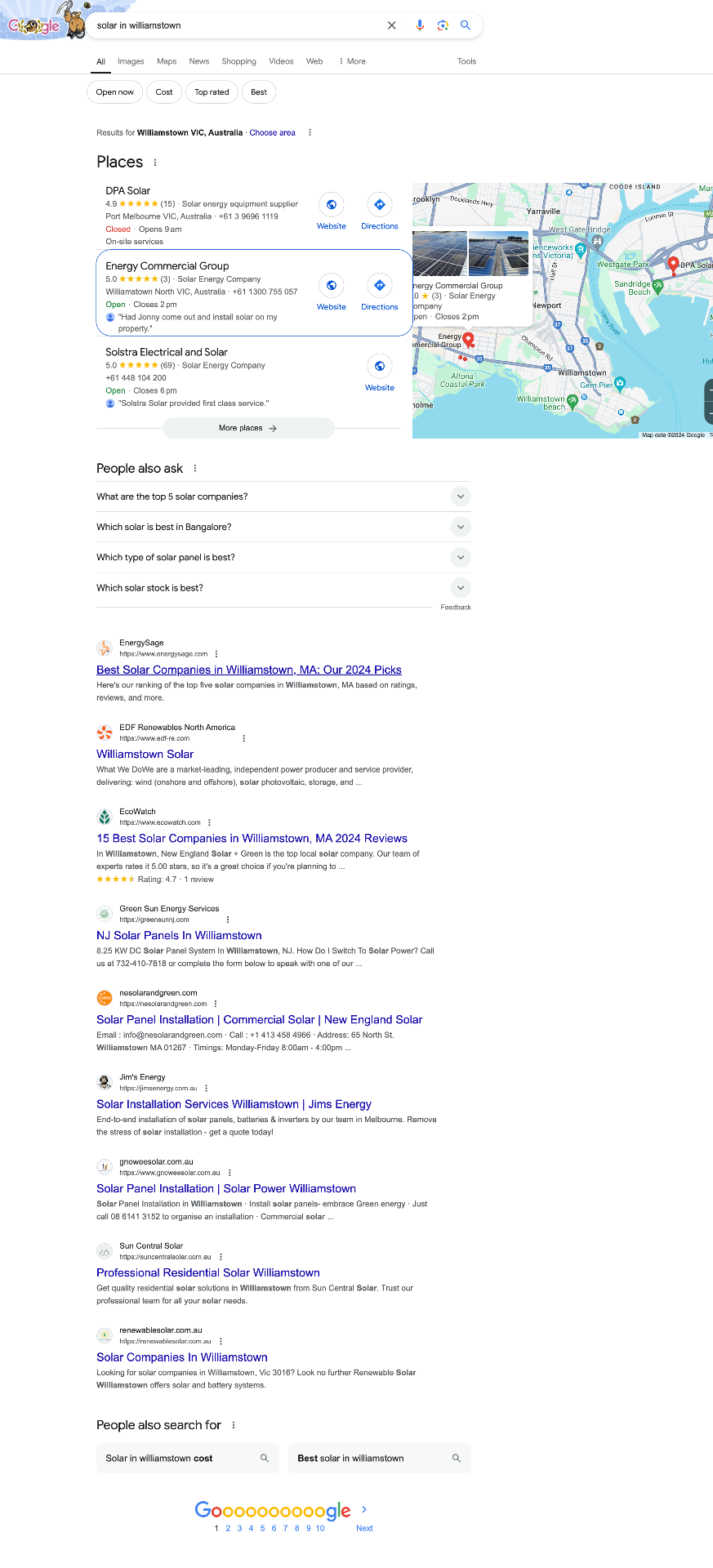Open the Tools menu
713x1568 pixels.
(x=466, y=61)
